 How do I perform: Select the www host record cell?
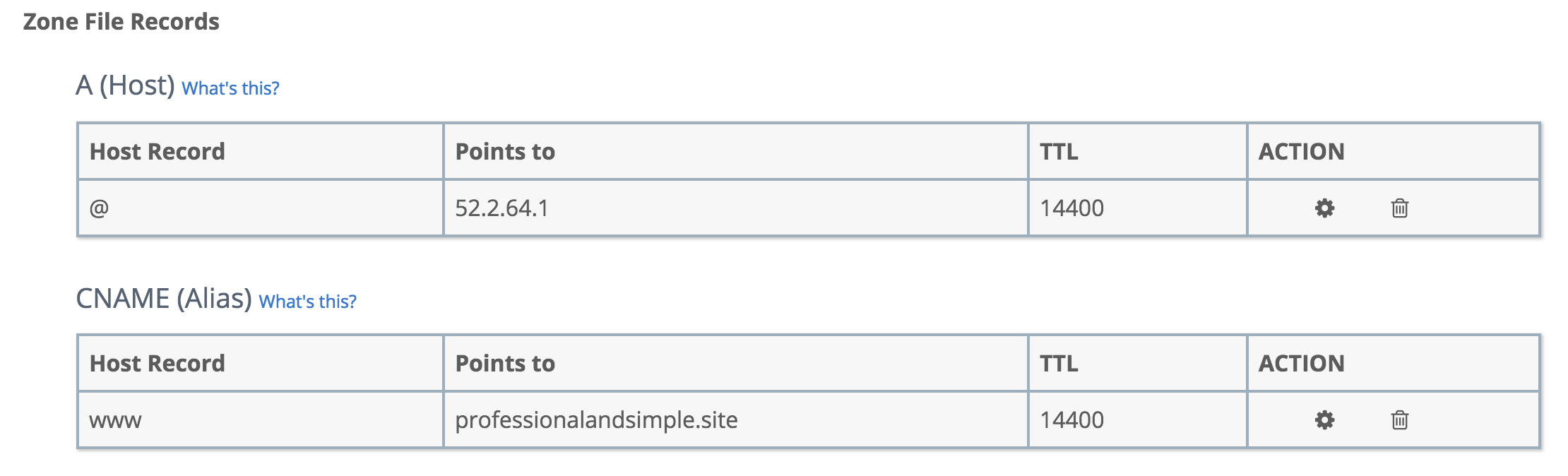click(115, 420)
